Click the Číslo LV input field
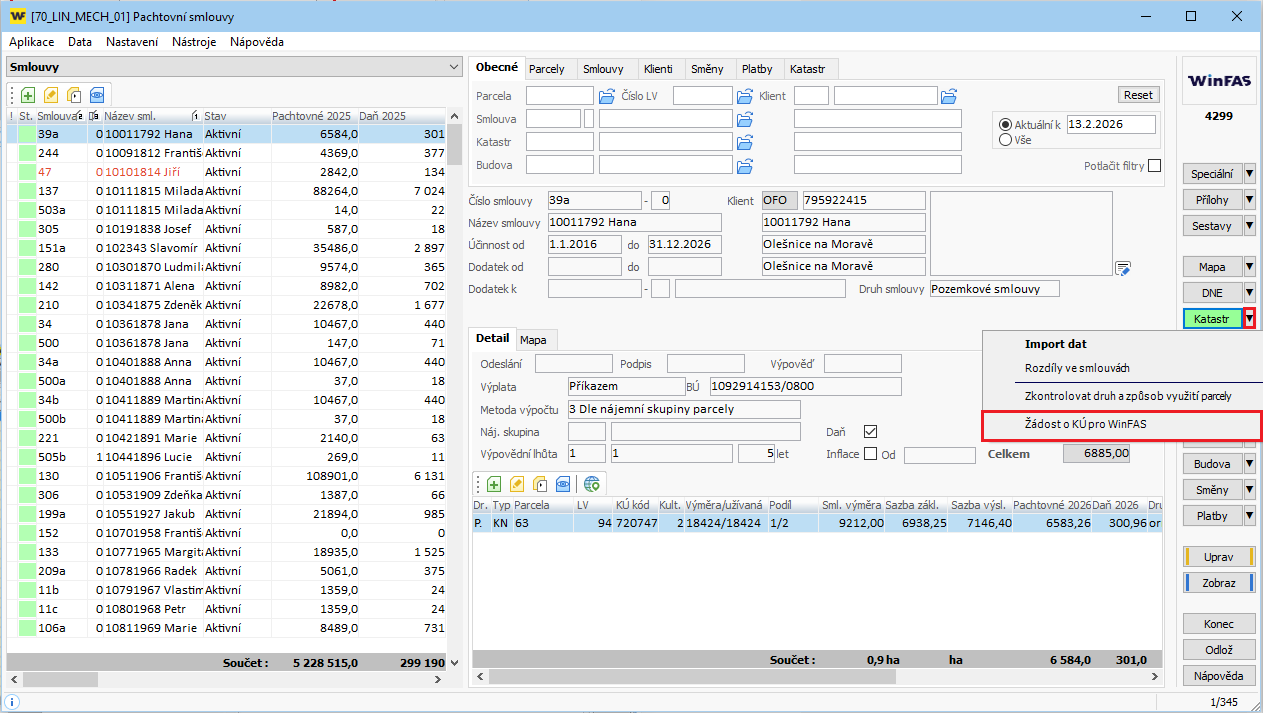 pos(702,96)
